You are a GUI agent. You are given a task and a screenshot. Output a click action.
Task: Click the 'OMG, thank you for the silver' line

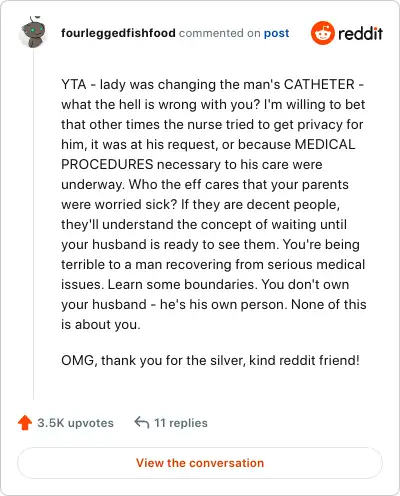210,360
